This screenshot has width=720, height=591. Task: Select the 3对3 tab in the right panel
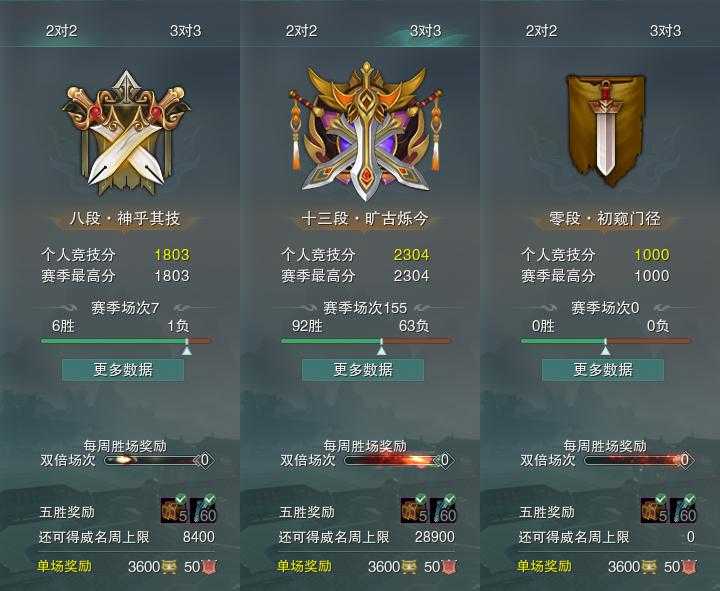[665, 31]
